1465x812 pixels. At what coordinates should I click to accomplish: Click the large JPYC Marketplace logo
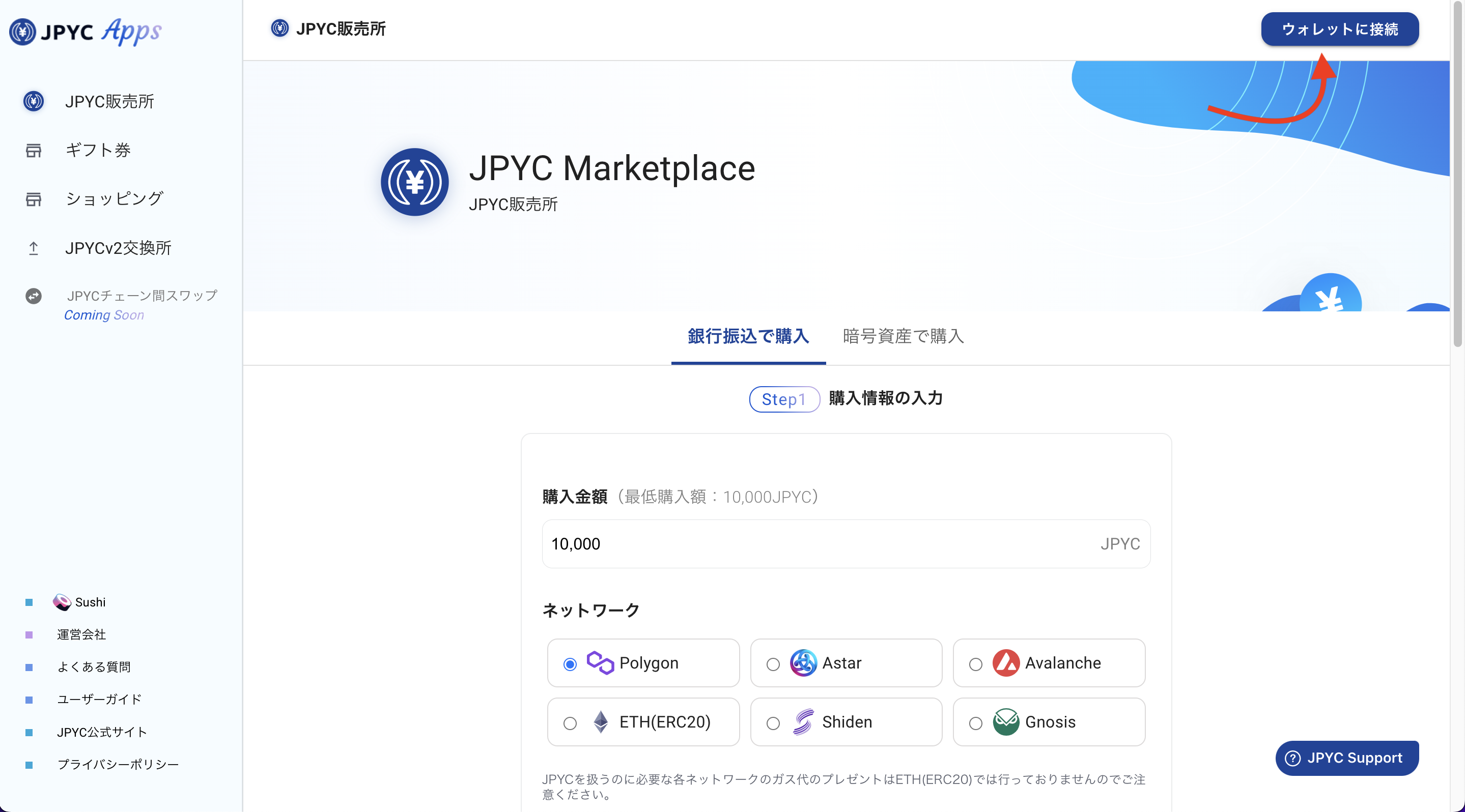point(414,183)
